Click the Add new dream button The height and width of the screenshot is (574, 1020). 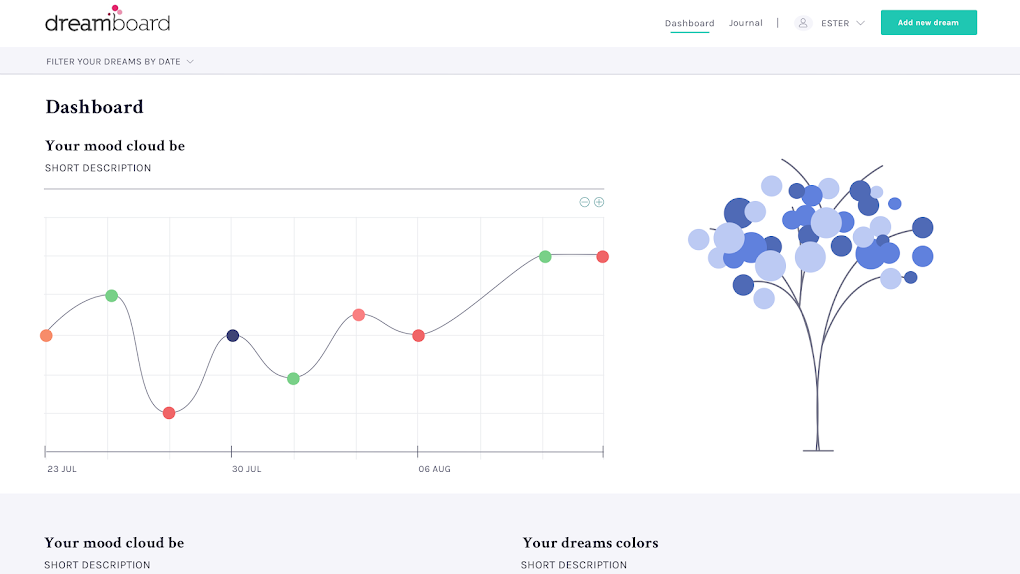(928, 23)
